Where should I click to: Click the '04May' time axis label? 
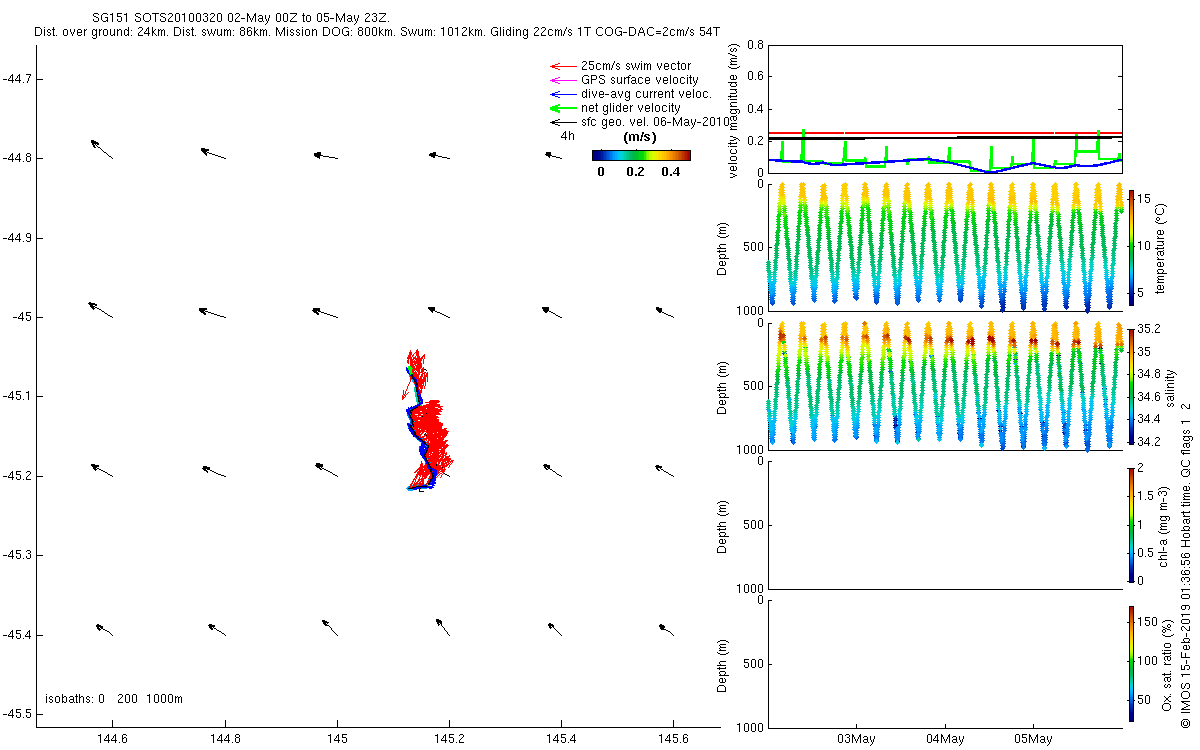(x=945, y=739)
